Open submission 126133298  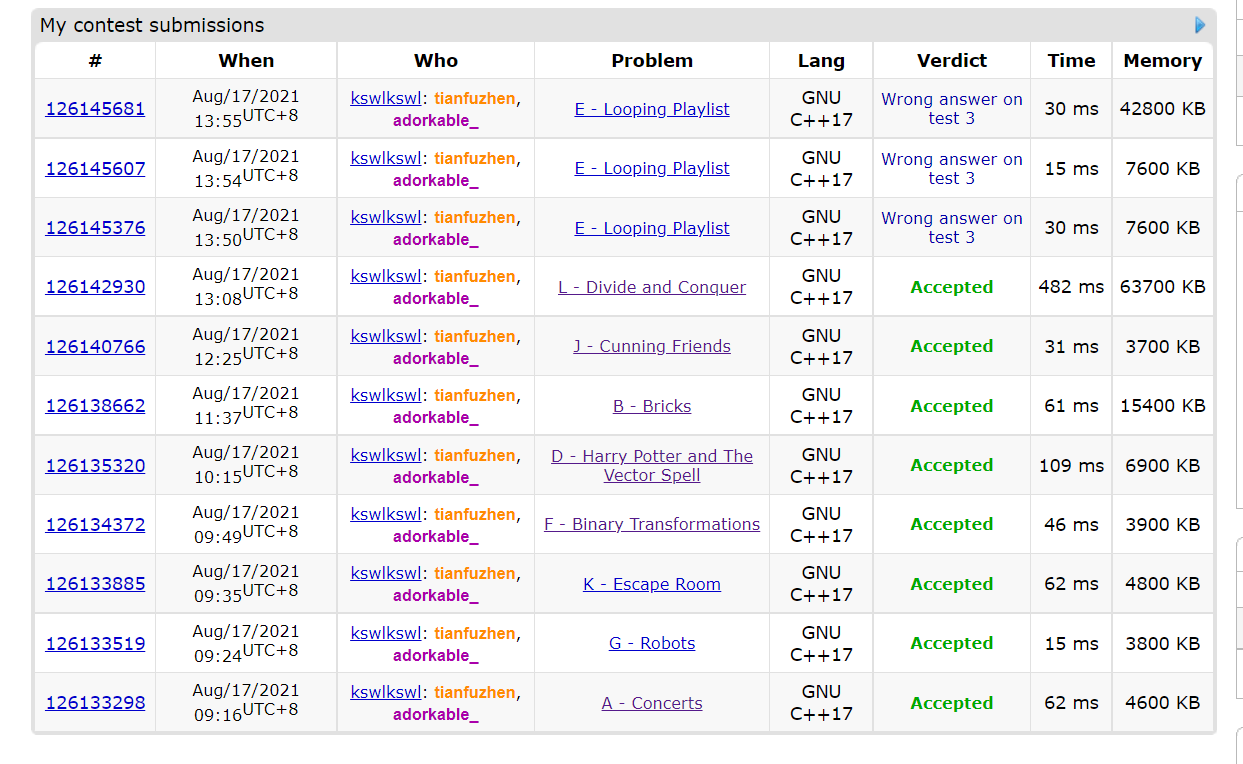tap(95, 703)
